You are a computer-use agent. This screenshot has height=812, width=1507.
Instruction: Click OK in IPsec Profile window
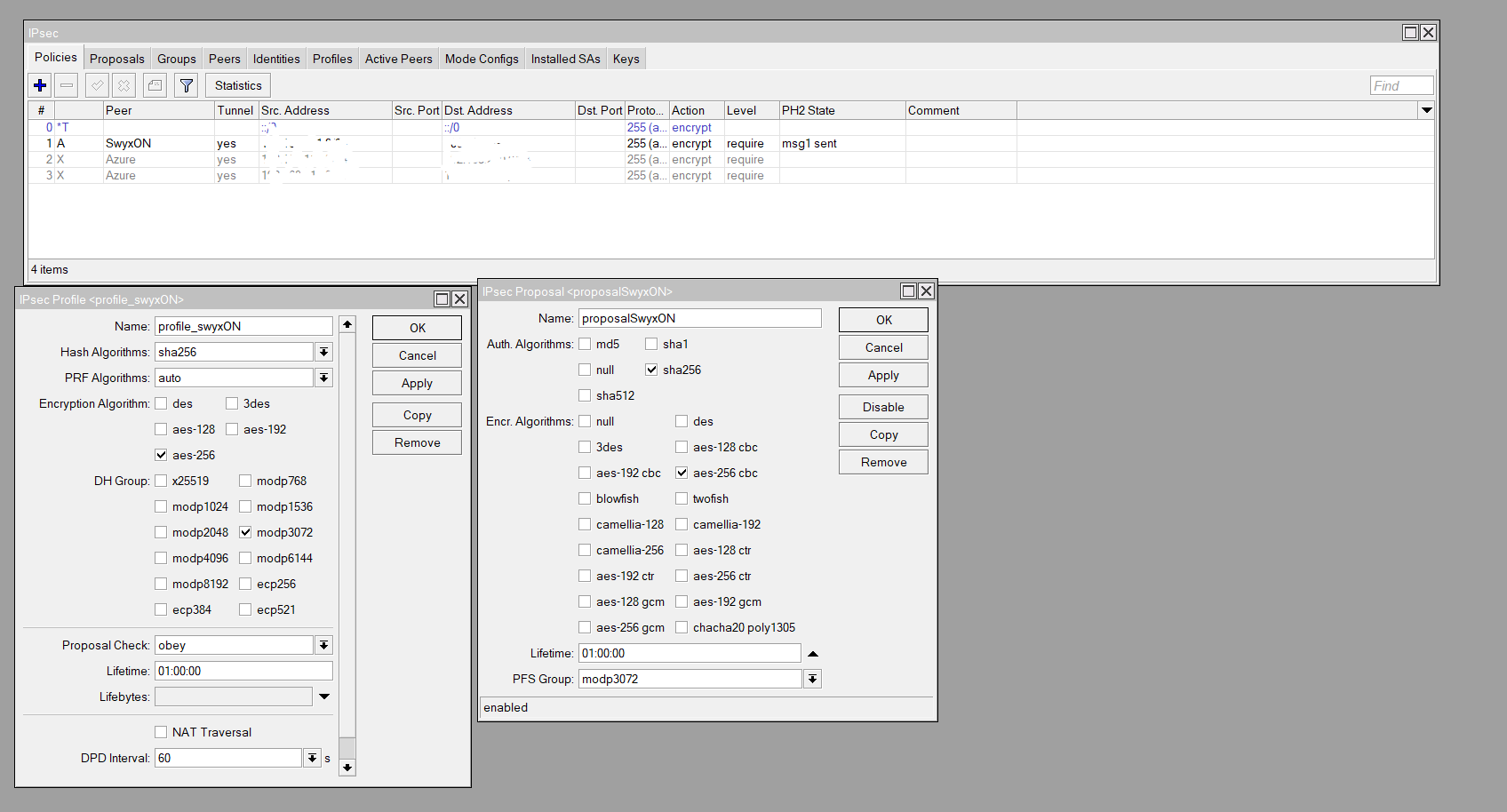417,328
